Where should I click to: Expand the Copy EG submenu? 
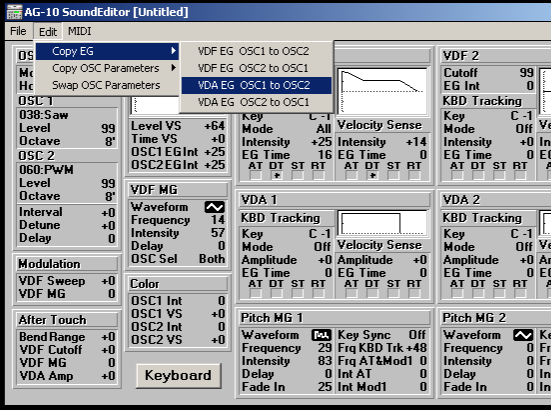107,51
